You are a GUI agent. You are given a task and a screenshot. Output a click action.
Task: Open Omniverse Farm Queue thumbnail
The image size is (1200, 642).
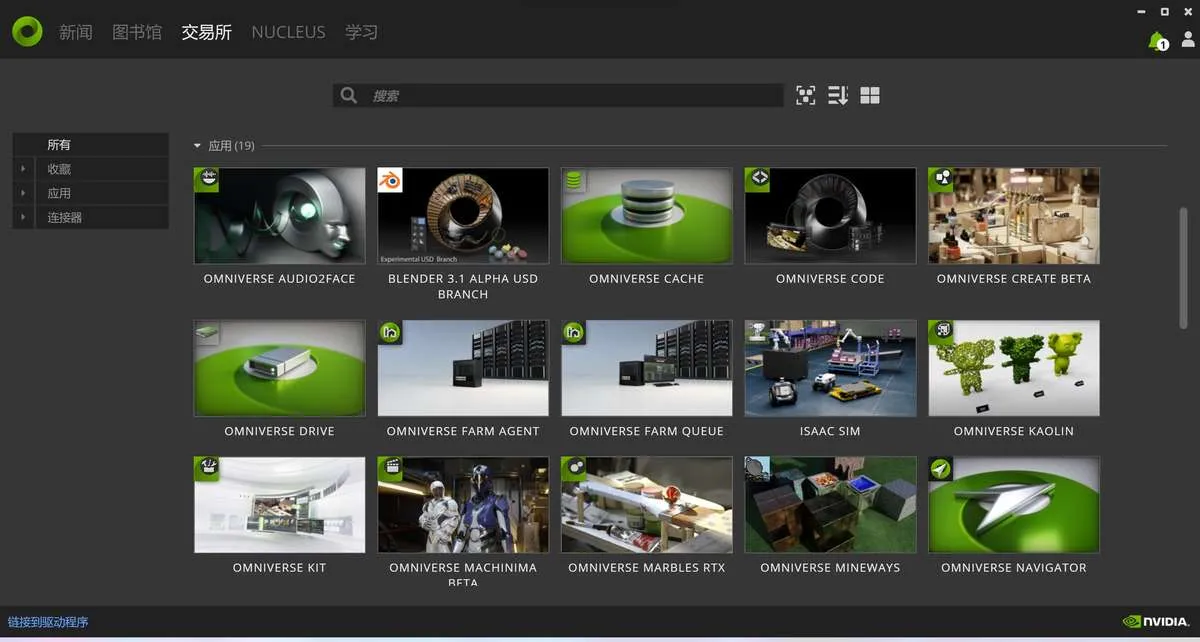647,368
